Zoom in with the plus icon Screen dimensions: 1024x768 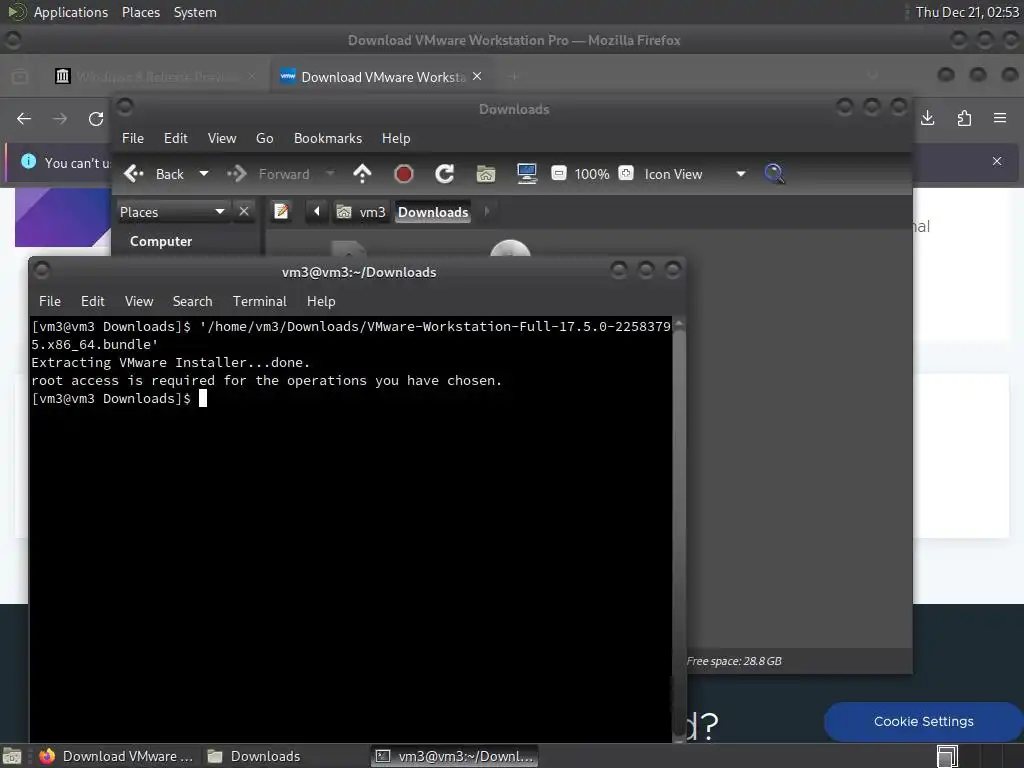[626, 174]
